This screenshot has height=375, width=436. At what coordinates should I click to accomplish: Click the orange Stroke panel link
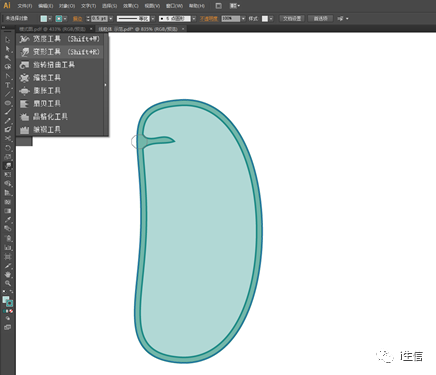click(77, 19)
